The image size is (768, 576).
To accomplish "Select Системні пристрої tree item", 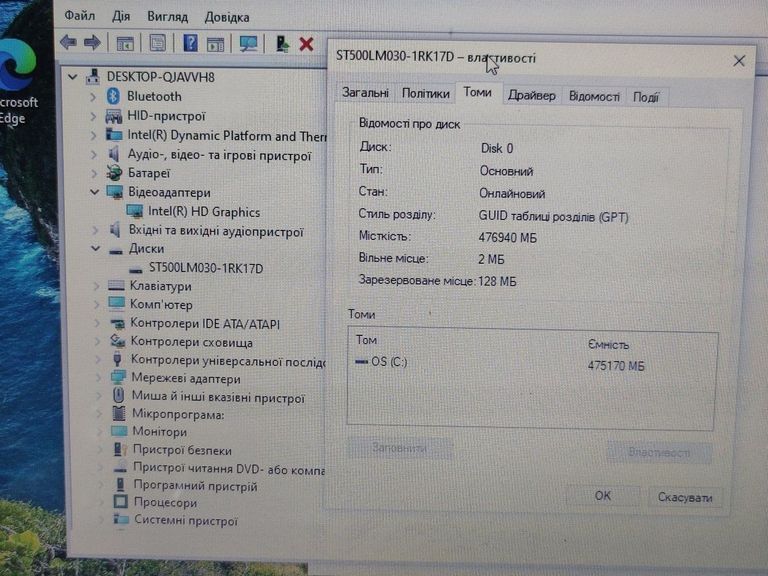I will tap(186, 520).
